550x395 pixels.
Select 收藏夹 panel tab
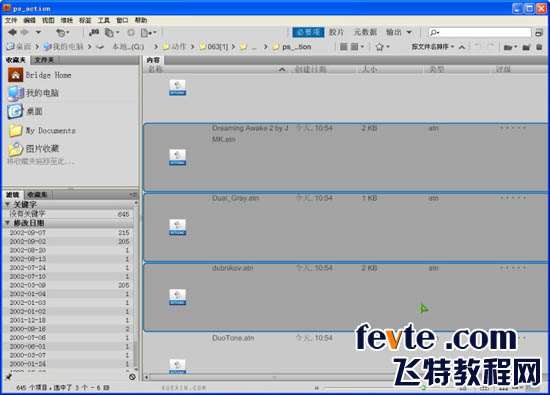(15, 60)
